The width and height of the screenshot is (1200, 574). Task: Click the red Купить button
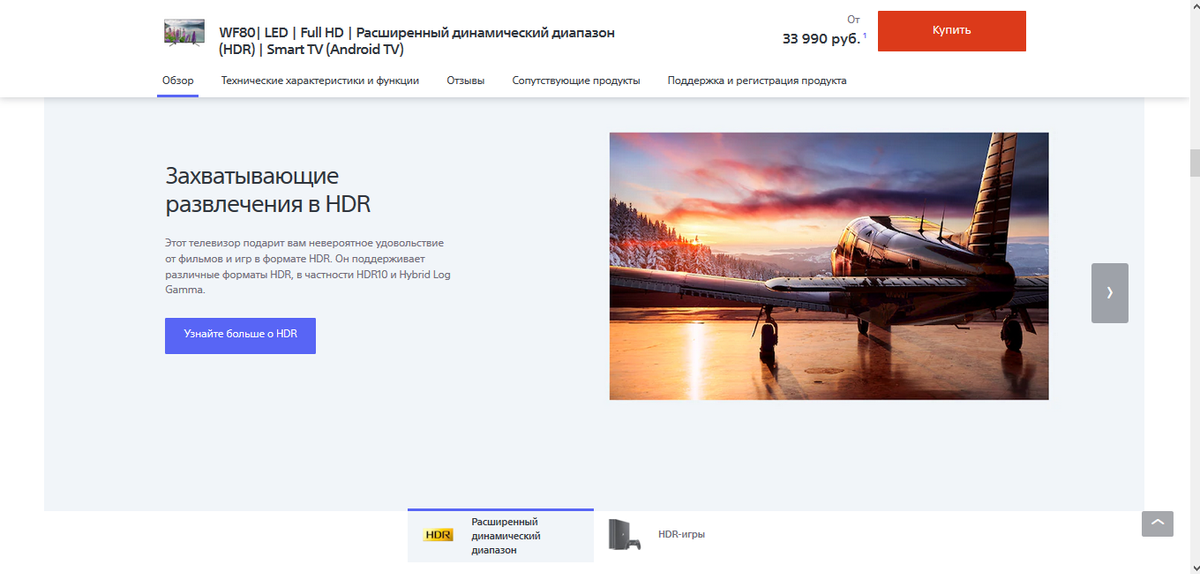point(951,31)
